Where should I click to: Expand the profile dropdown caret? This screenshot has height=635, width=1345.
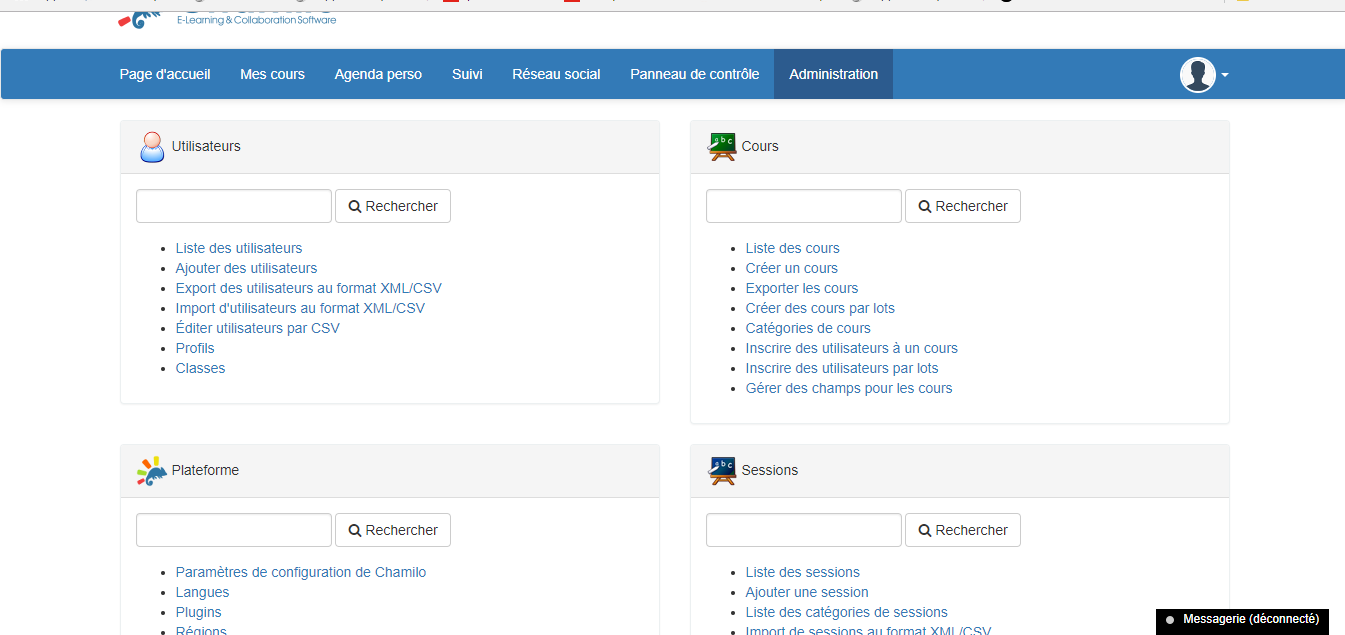1225,76
